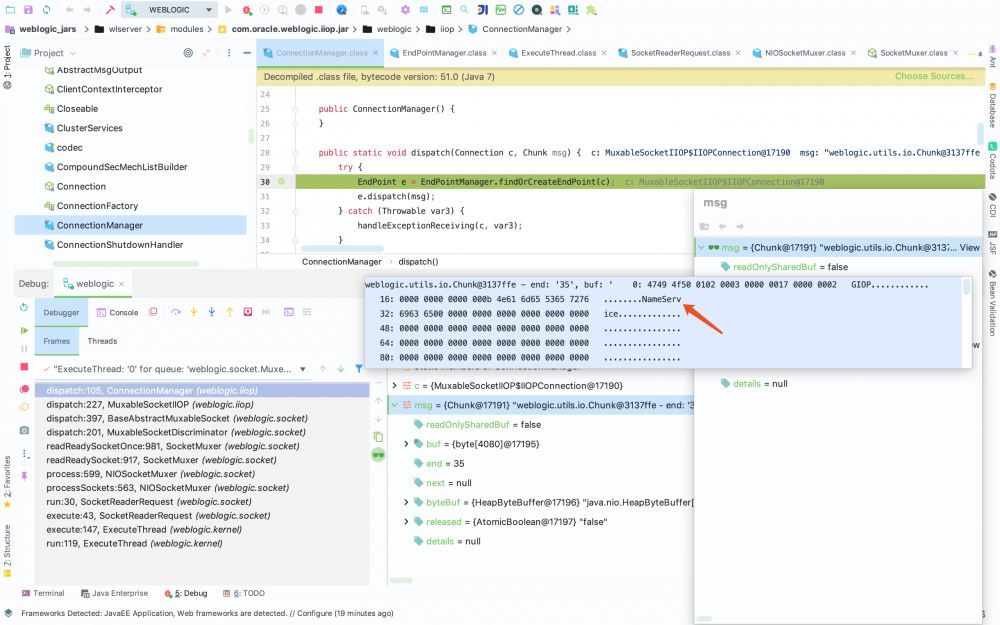Image resolution: width=1000 pixels, height=625 pixels.
Task: Step out of the current method
Action: click(x=230, y=313)
